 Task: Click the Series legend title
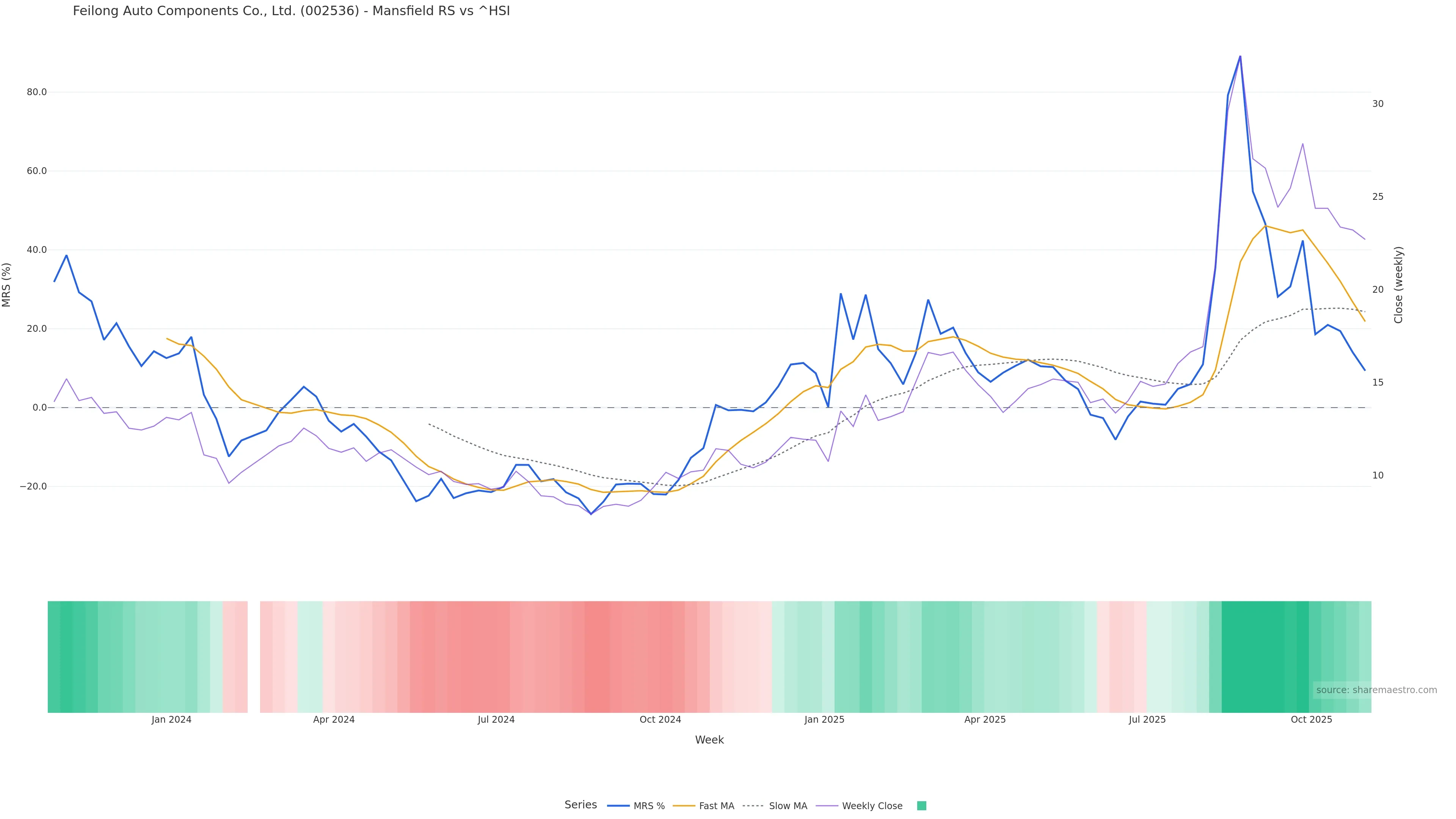point(581,805)
